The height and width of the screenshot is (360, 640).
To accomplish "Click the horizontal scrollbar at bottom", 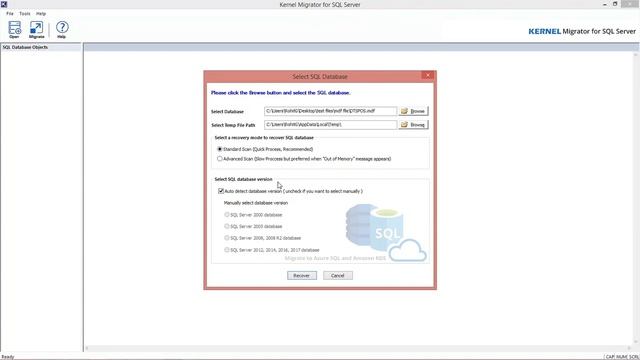I will coord(359,349).
